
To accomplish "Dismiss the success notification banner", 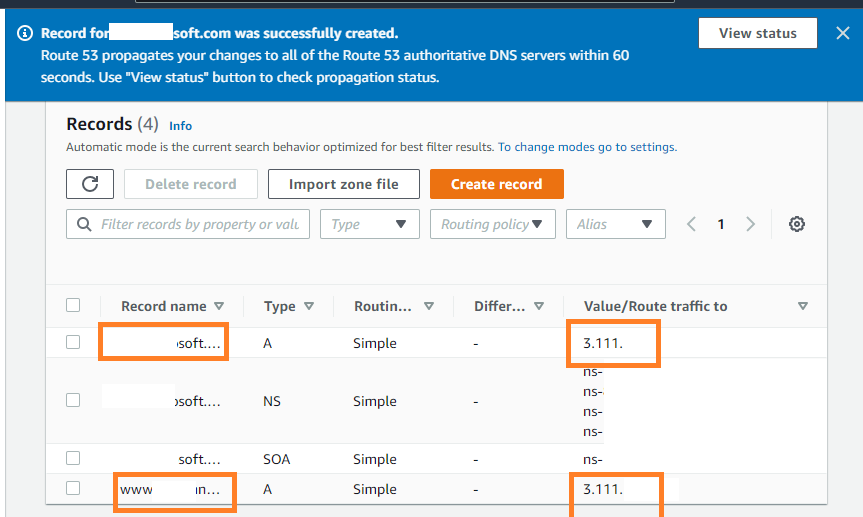I will tap(842, 33).
